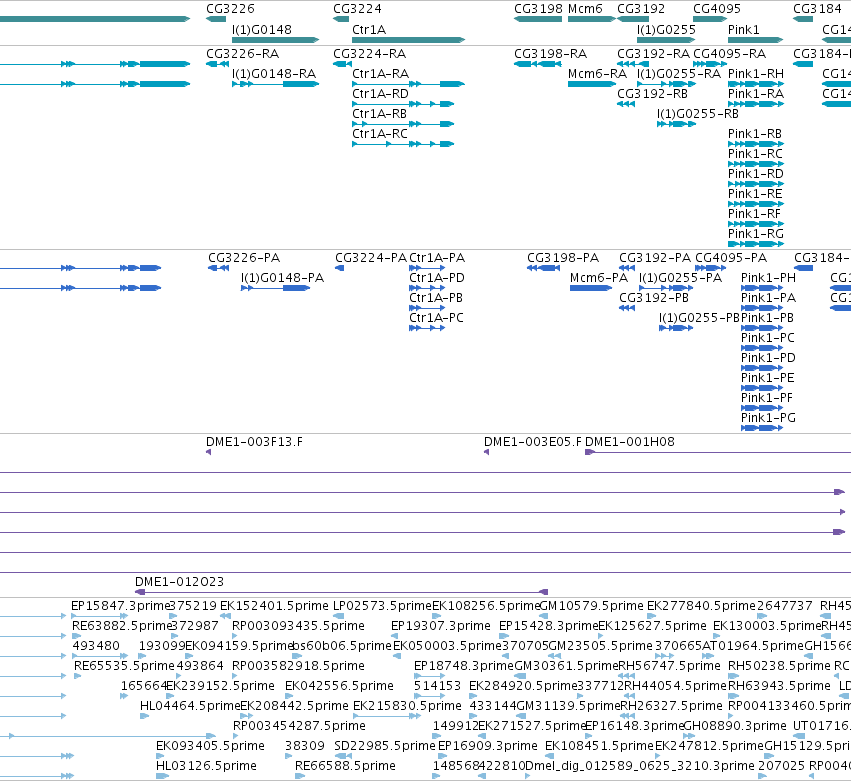851x781 pixels.
Task: Click the CG3198-RA transcript label
Action: [x=550, y=54]
